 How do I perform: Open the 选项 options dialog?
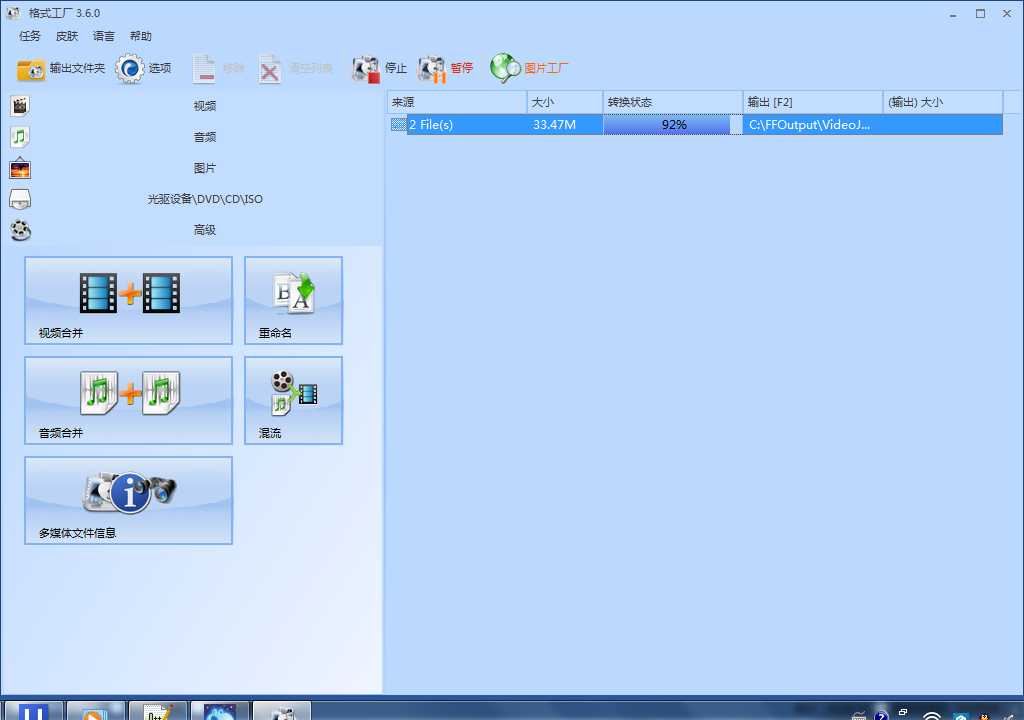(144, 68)
